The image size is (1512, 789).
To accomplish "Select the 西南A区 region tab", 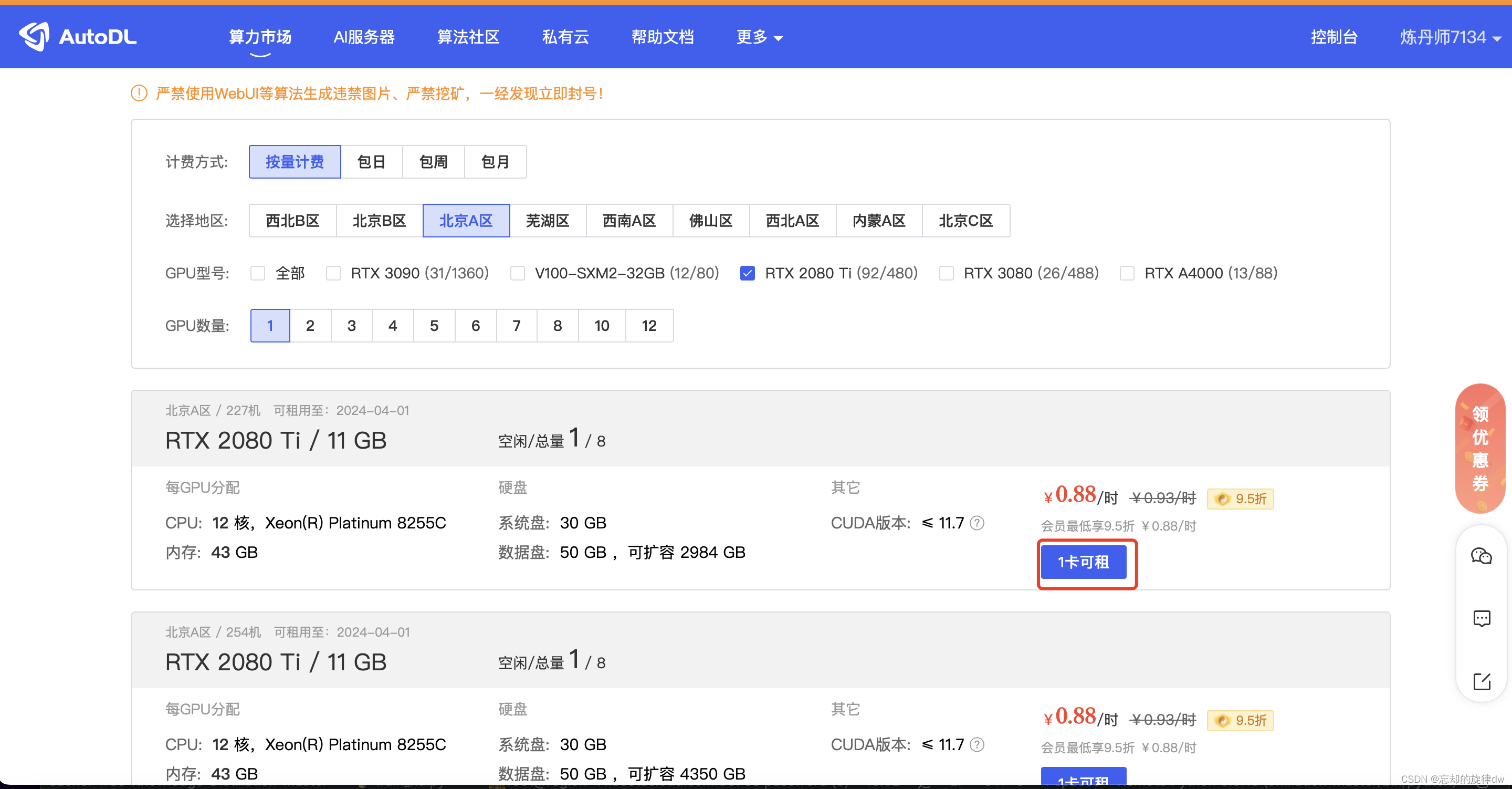I will [628, 220].
